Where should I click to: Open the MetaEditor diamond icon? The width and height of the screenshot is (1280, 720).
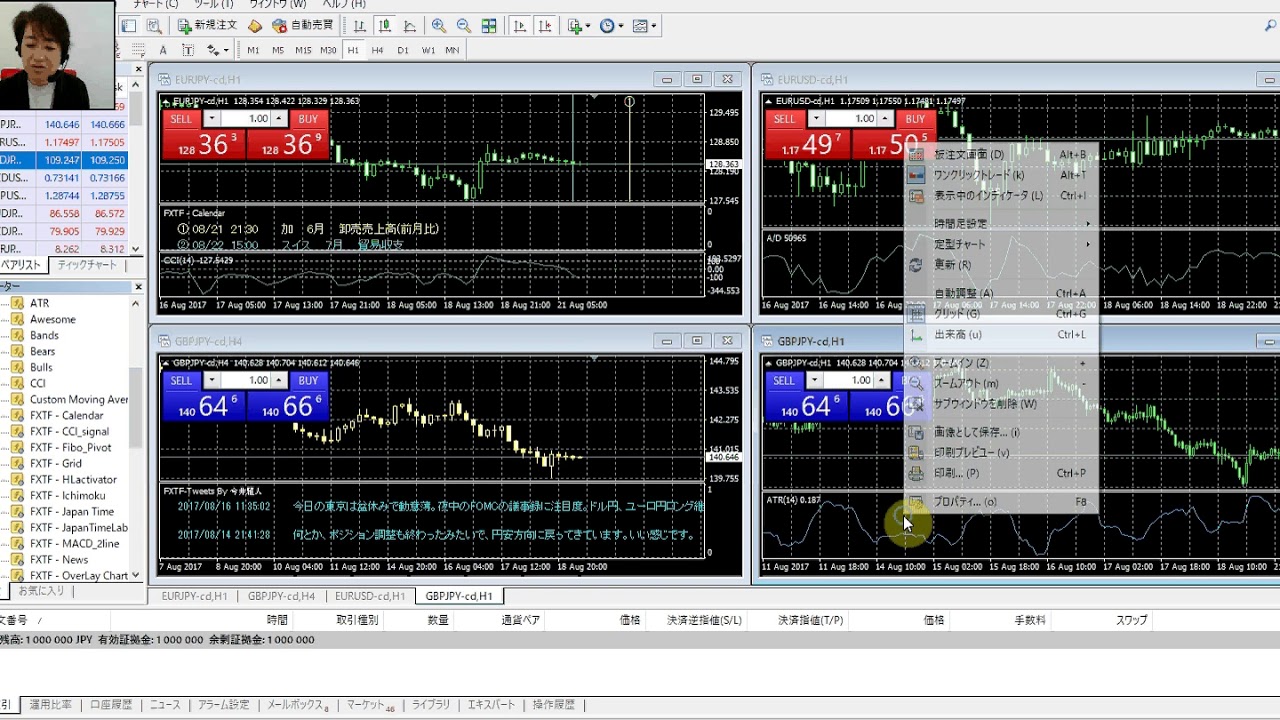(x=255, y=26)
